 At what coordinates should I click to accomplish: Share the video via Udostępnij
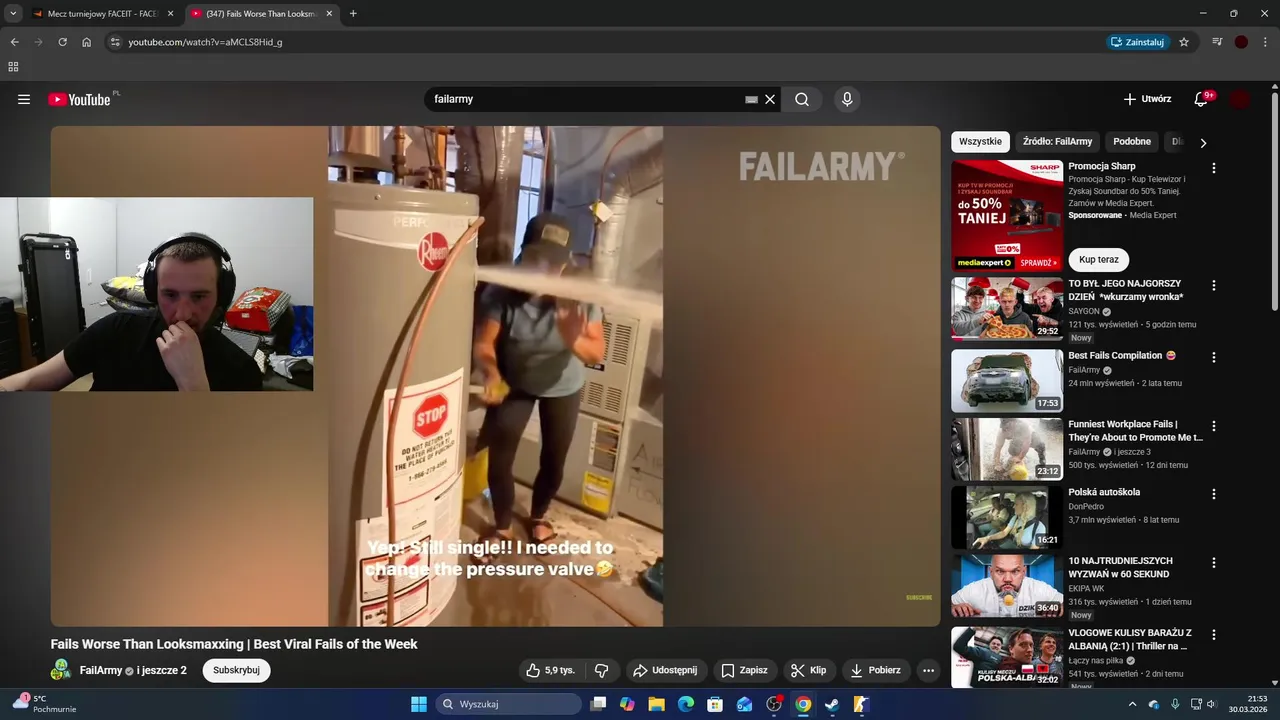[x=665, y=670]
